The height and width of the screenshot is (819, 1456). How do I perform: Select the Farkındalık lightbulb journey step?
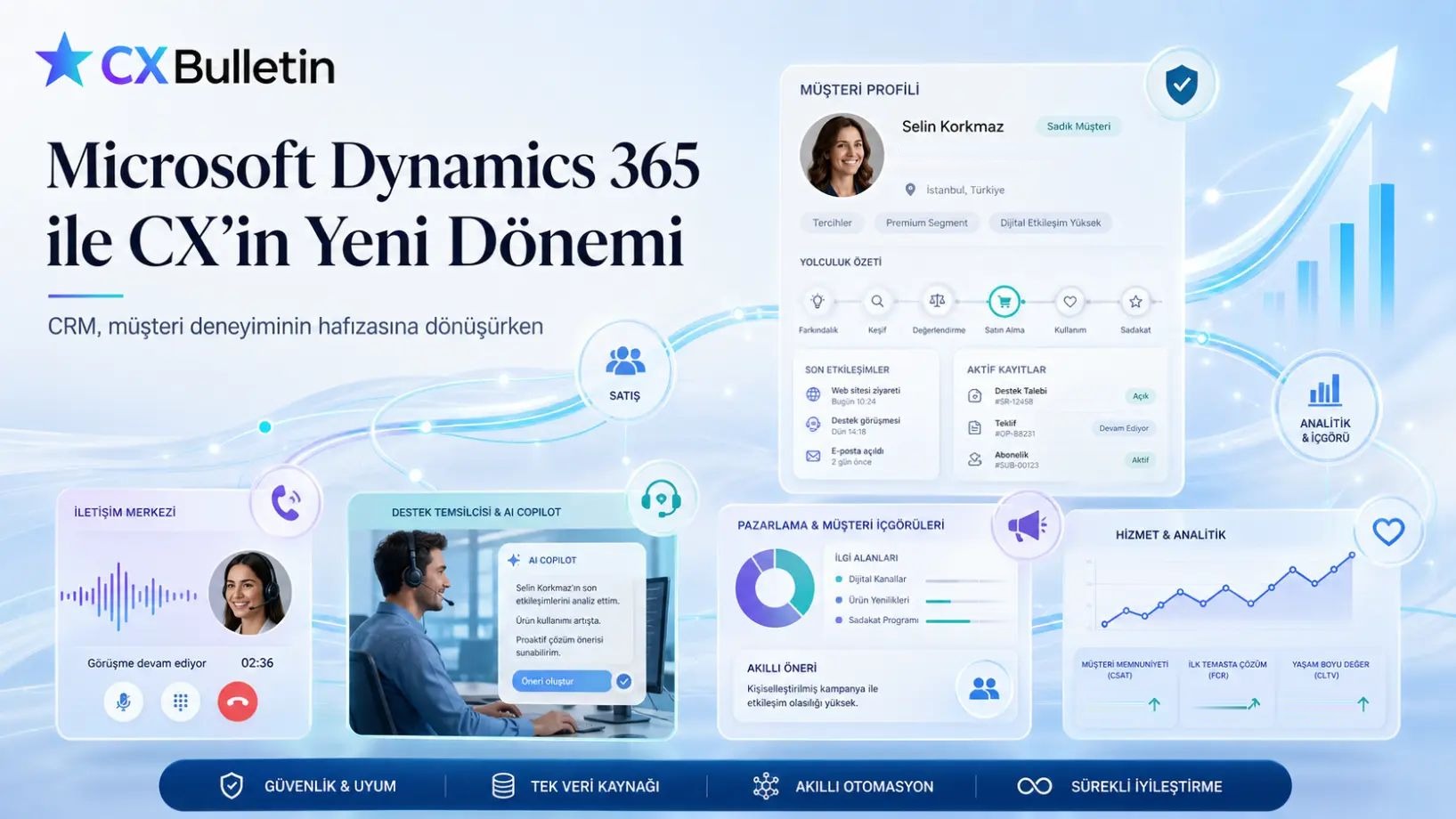[817, 302]
